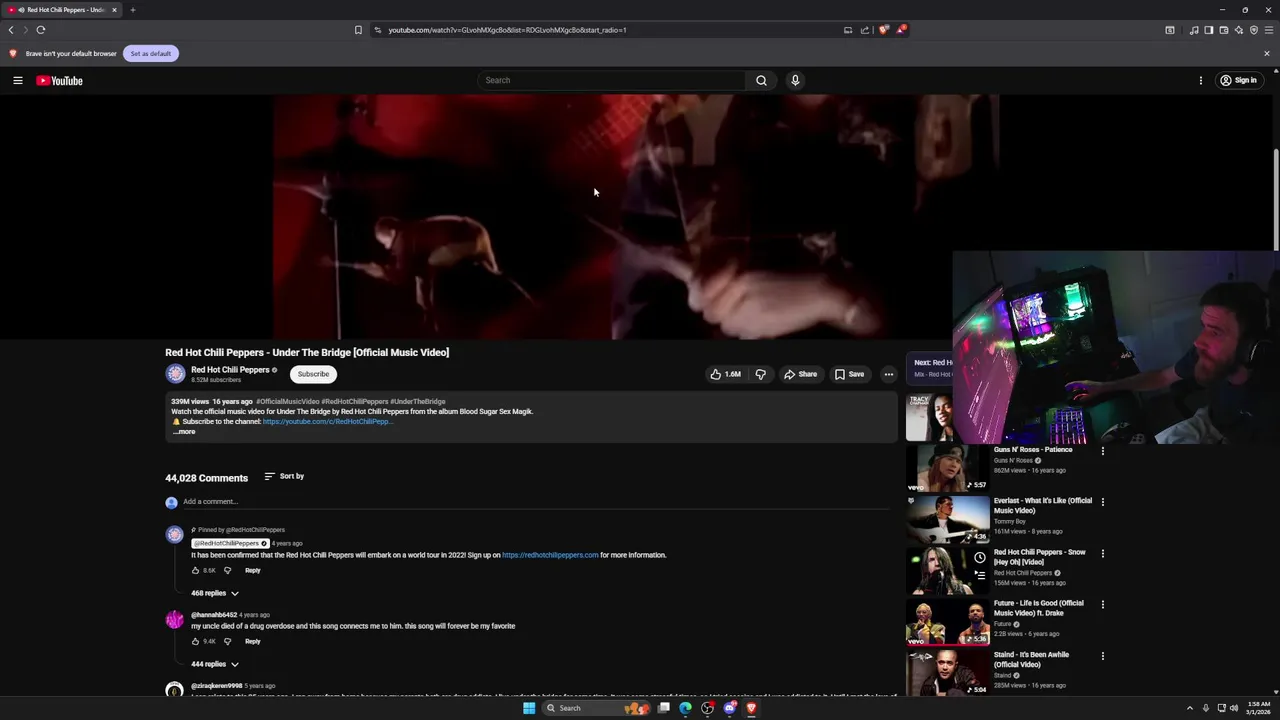Open Discord from the taskbar
1280x720 pixels.
tap(729, 708)
